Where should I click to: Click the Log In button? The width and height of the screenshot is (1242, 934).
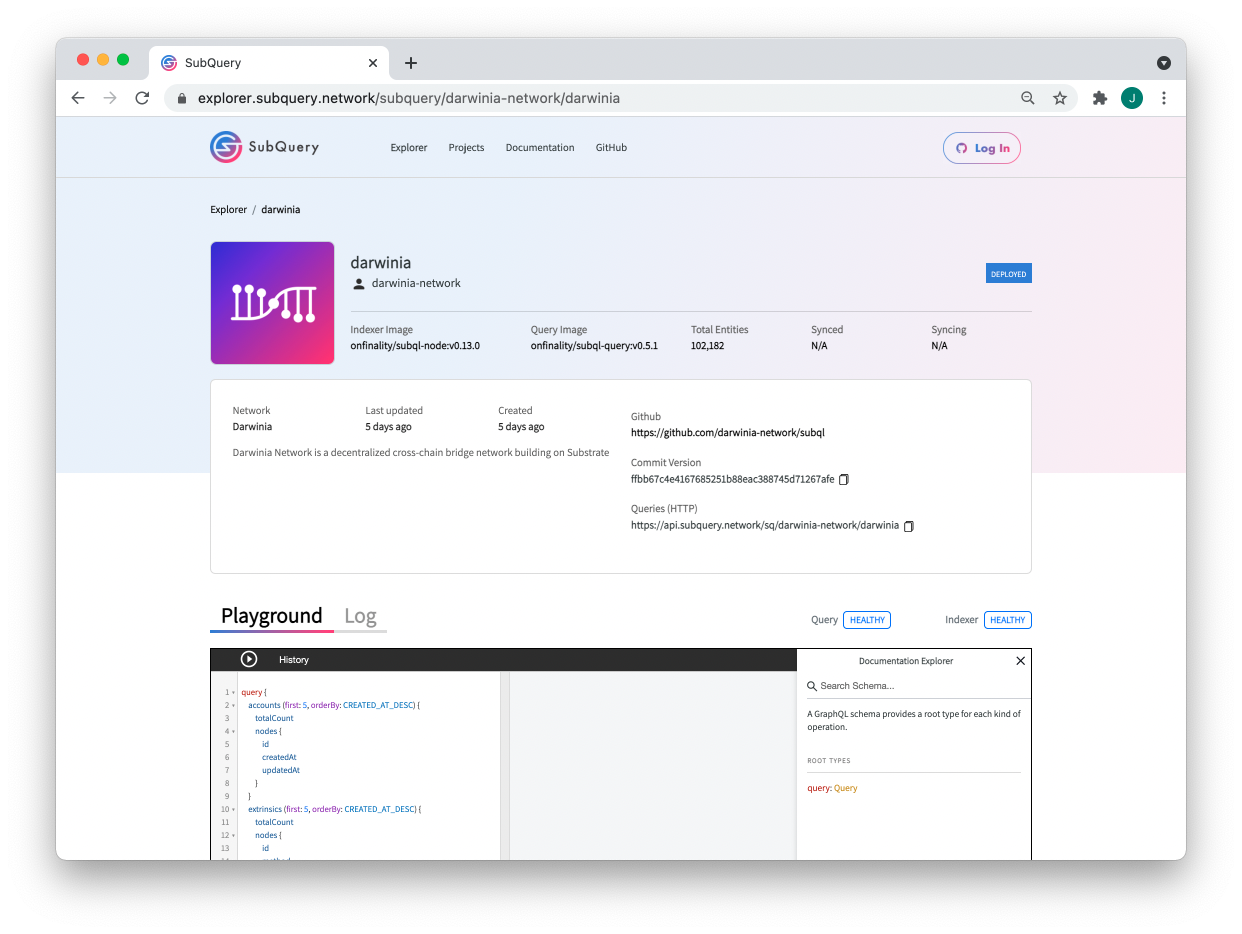[x=982, y=148]
